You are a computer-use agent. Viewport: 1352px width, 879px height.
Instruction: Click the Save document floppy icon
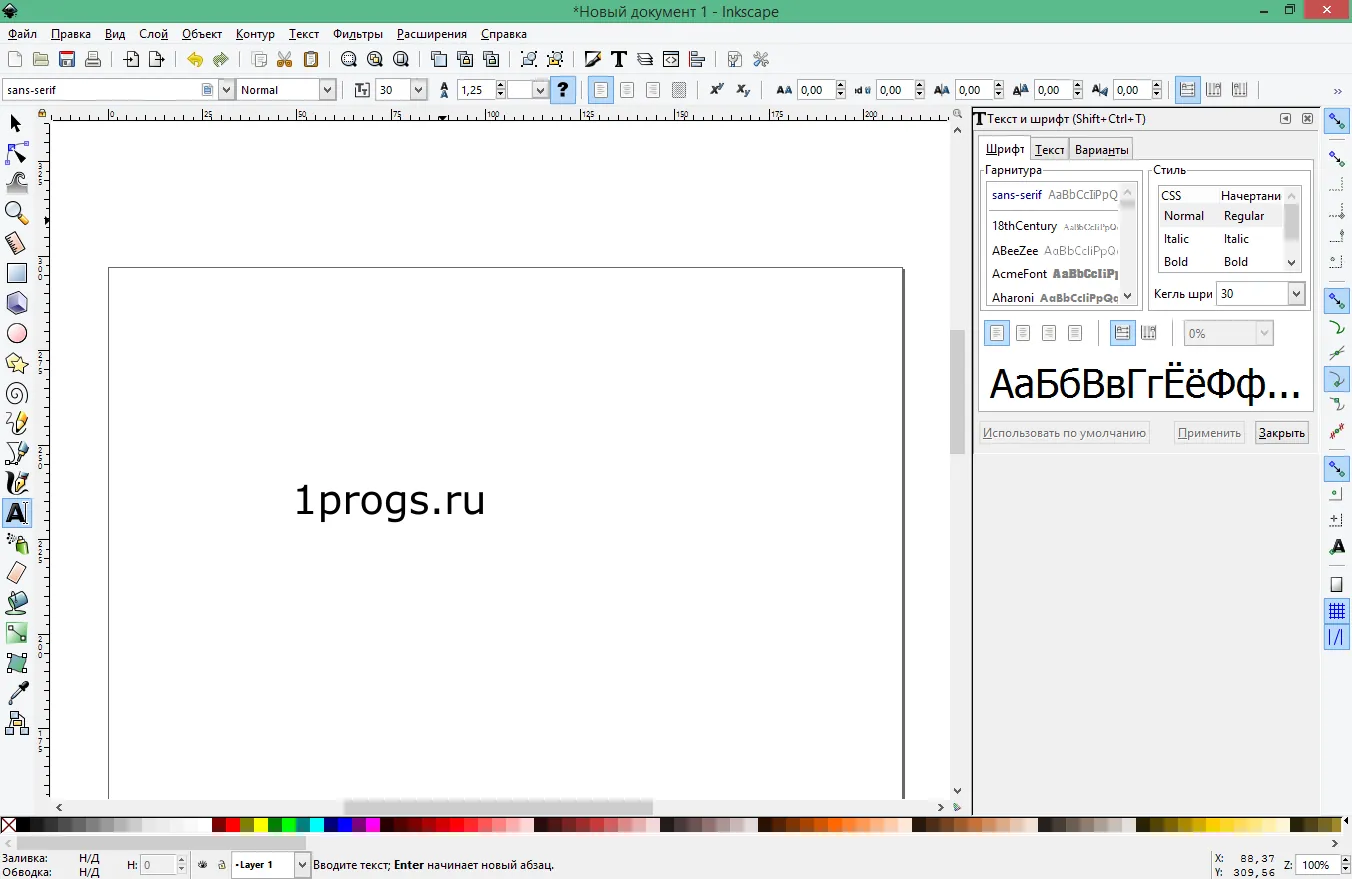(67, 59)
